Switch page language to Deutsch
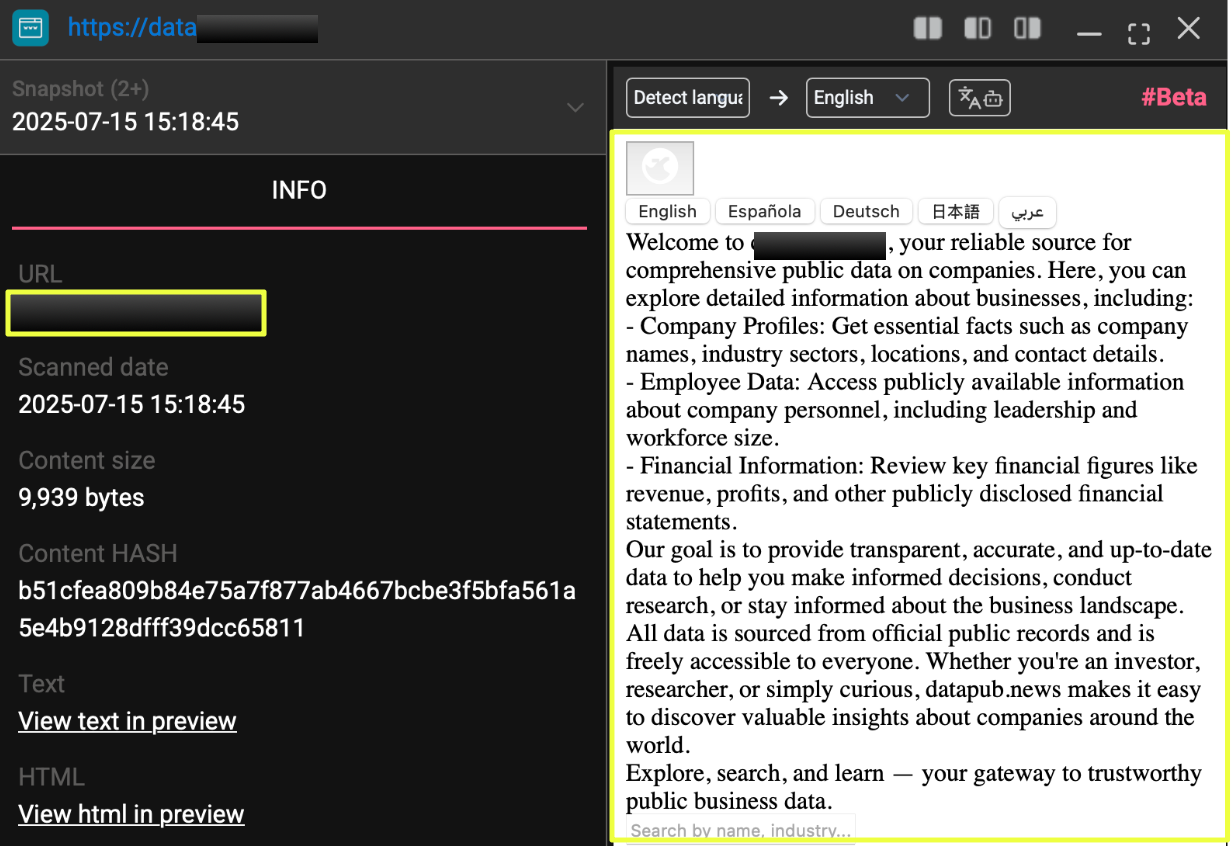 coord(866,211)
